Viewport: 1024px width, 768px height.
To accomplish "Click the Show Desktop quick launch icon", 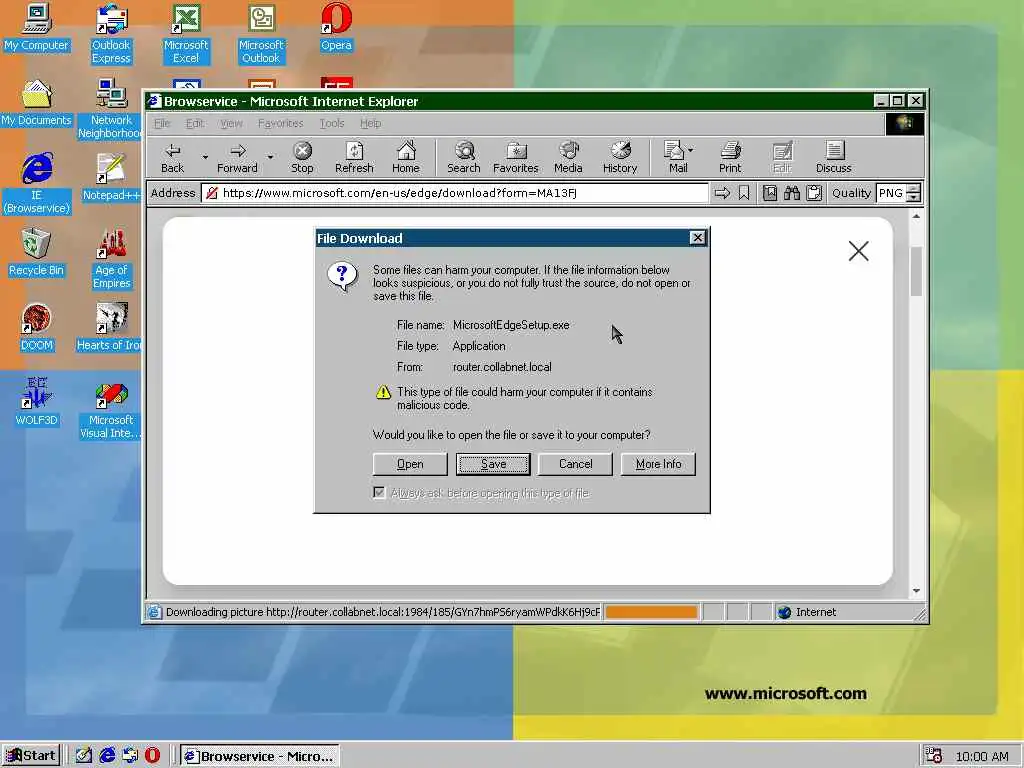I will (x=84, y=756).
